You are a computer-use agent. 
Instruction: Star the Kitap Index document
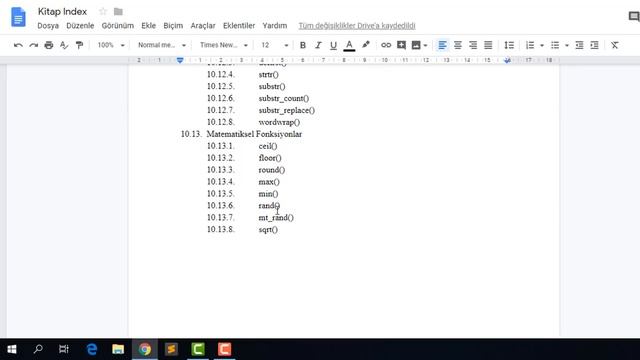(103, 11)
